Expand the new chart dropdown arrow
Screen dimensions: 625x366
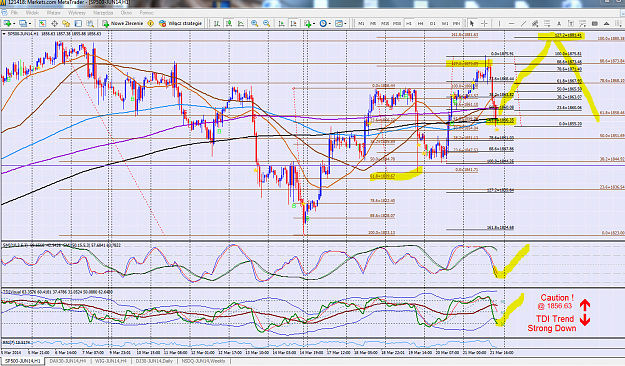coord(14,24)
